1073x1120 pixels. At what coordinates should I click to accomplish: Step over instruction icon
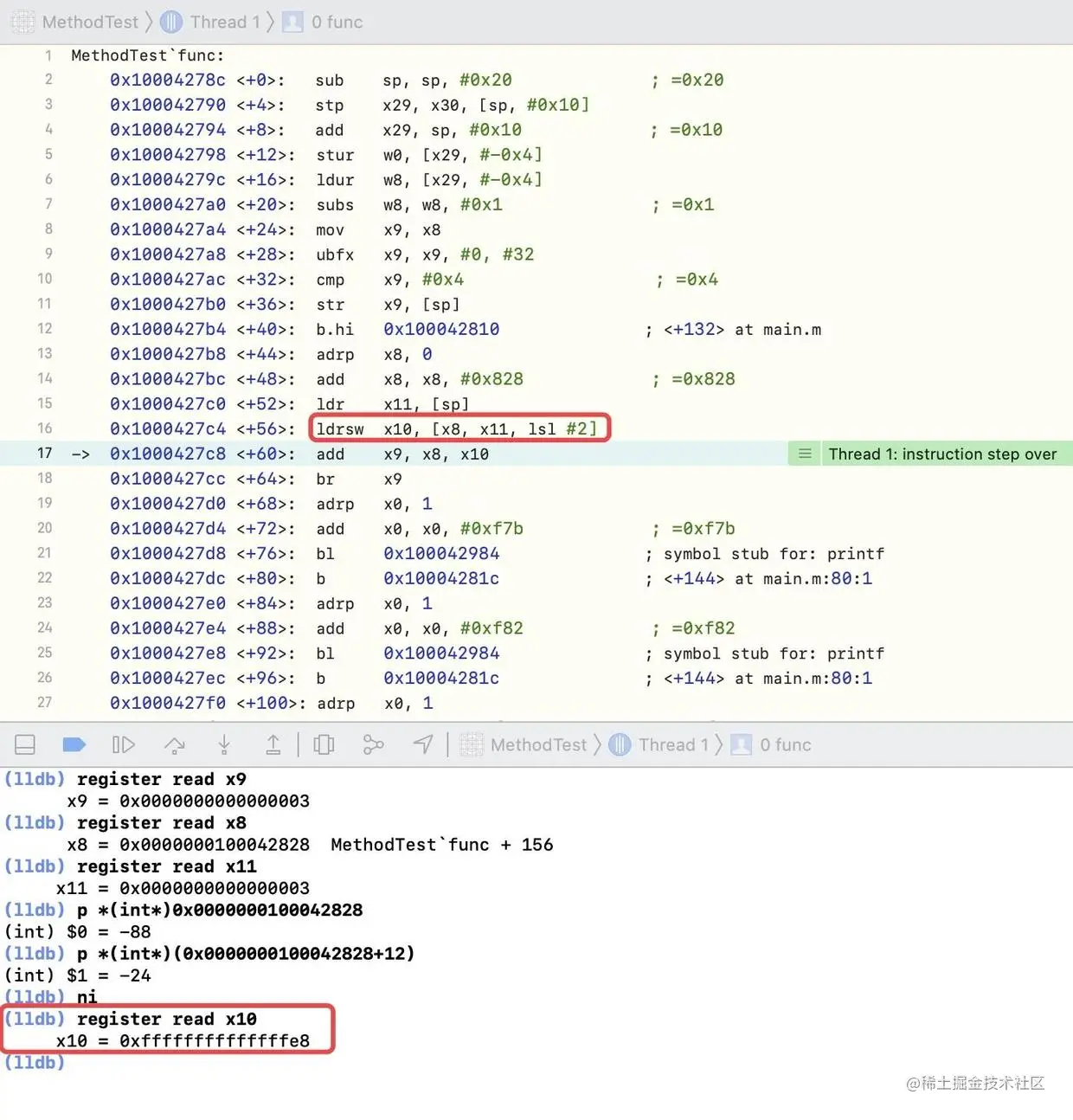point(175,745)
